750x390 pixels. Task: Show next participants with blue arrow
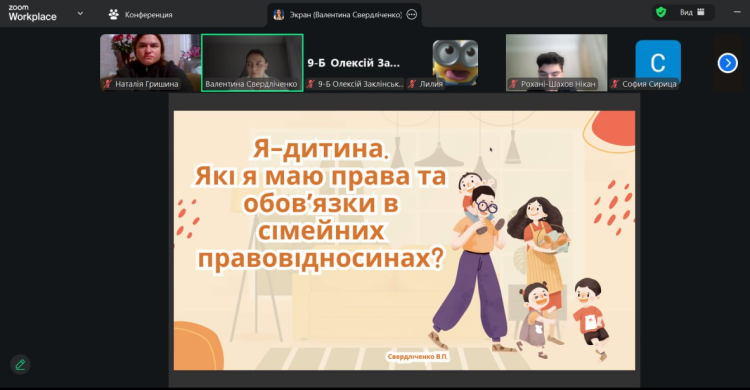tap(728, 63)
